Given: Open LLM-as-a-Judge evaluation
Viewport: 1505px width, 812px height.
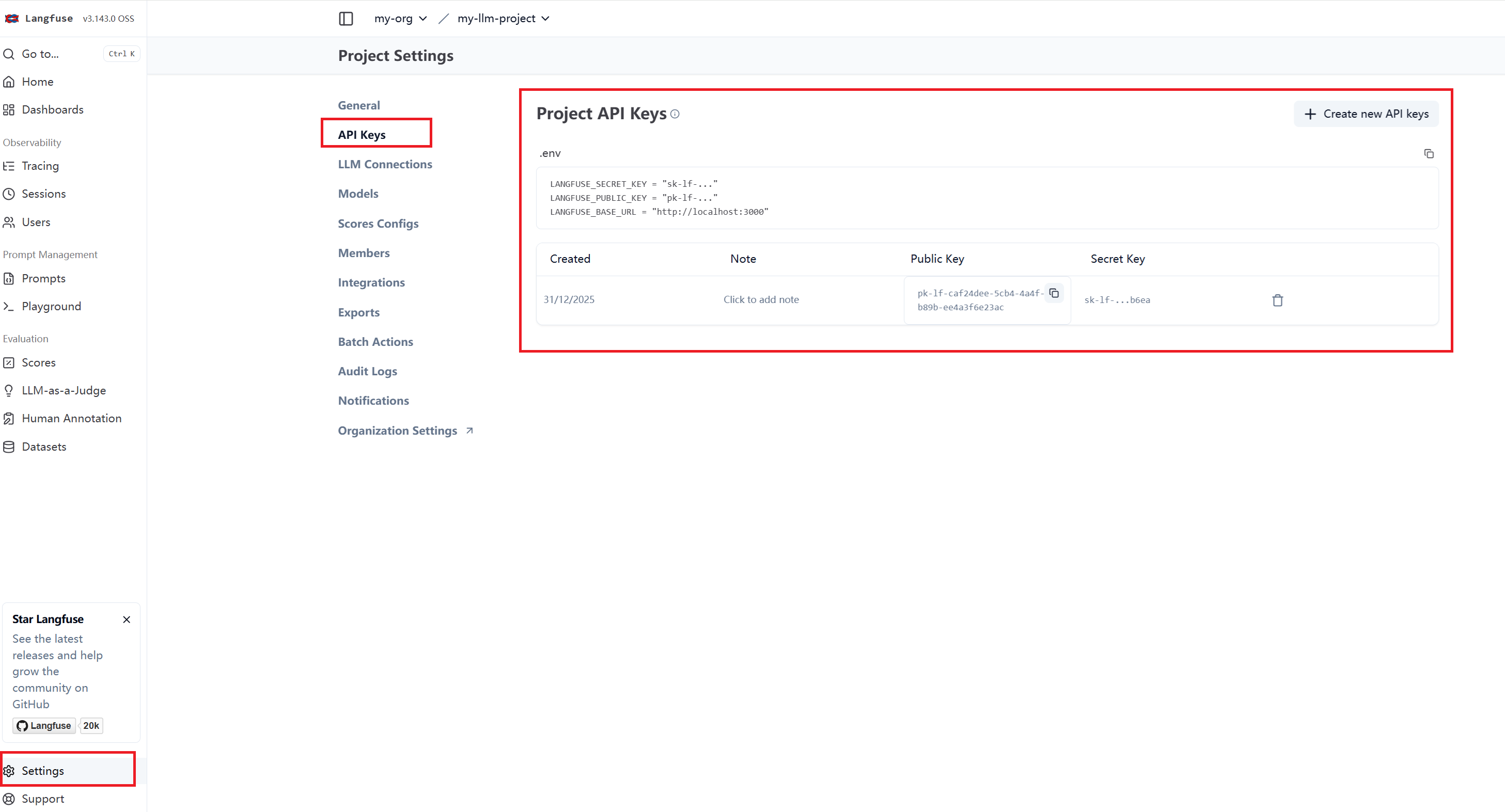Looking at the screenshot, I should 63,391.
